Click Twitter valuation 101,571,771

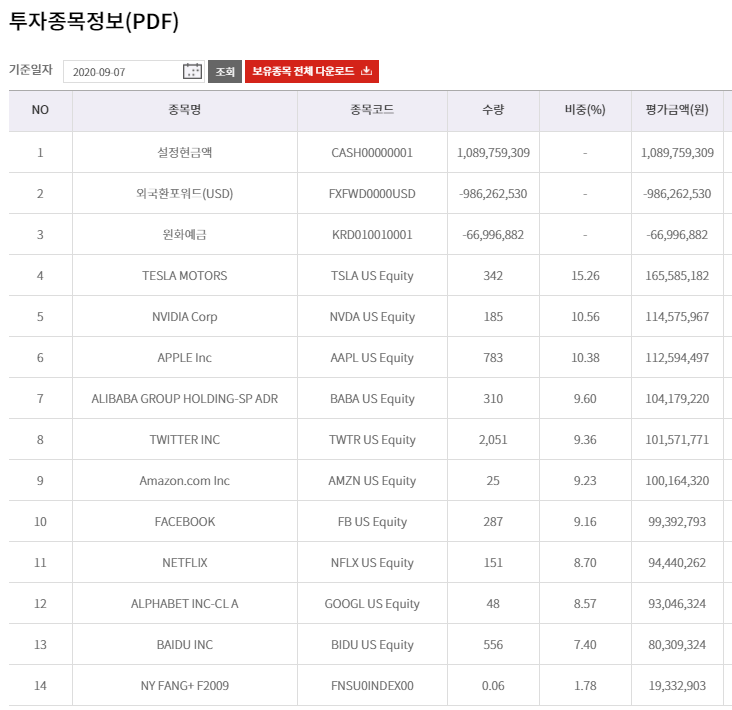(x=677, y=440)
